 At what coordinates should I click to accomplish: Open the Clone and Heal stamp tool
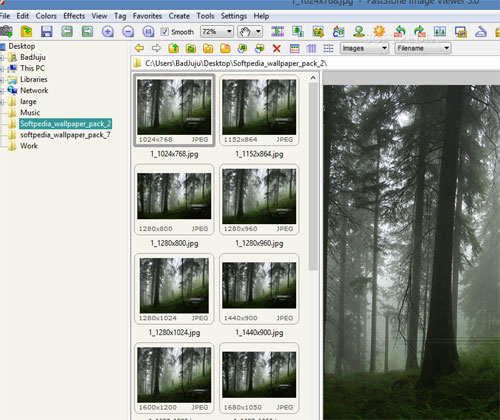359,31
